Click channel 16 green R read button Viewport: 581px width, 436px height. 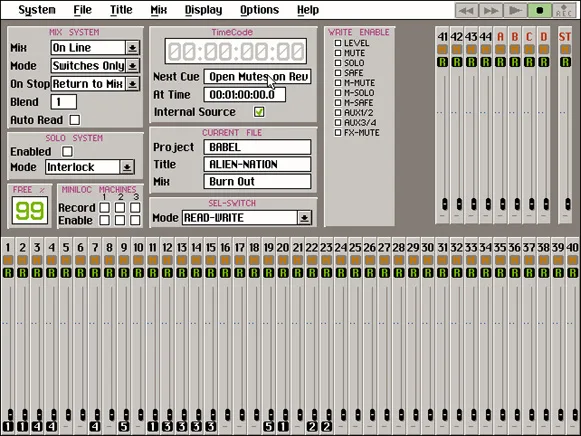225,273
